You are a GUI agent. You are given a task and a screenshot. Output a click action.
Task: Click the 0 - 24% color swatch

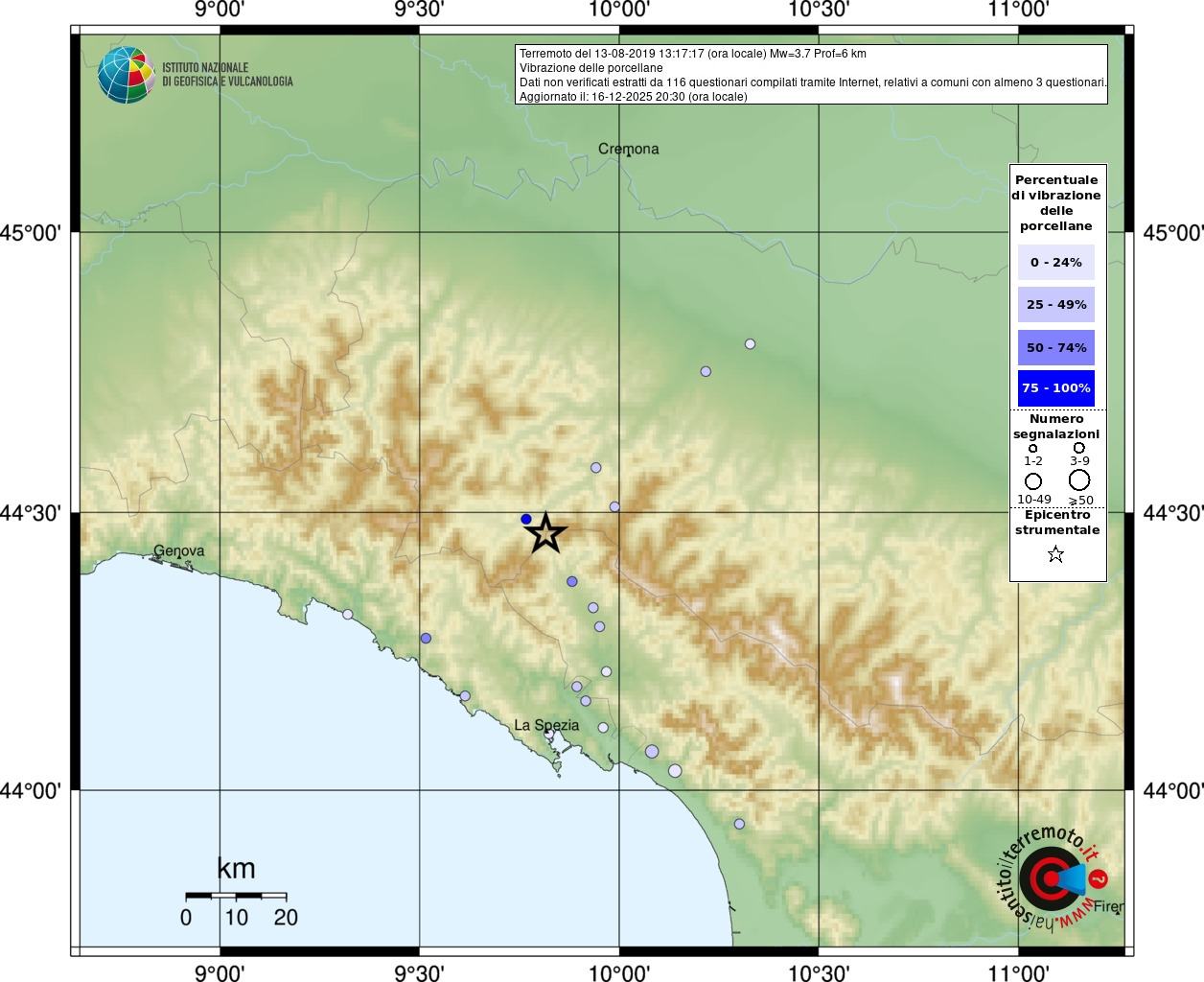pyautogui.click(x=1056, y=262)
